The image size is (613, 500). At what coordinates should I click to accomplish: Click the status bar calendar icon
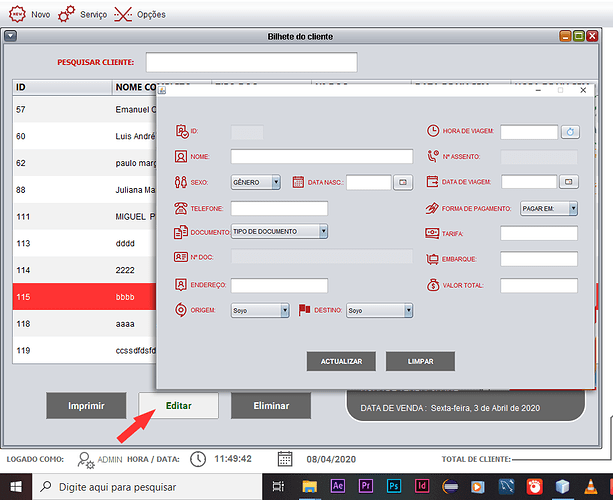point(285,459)
